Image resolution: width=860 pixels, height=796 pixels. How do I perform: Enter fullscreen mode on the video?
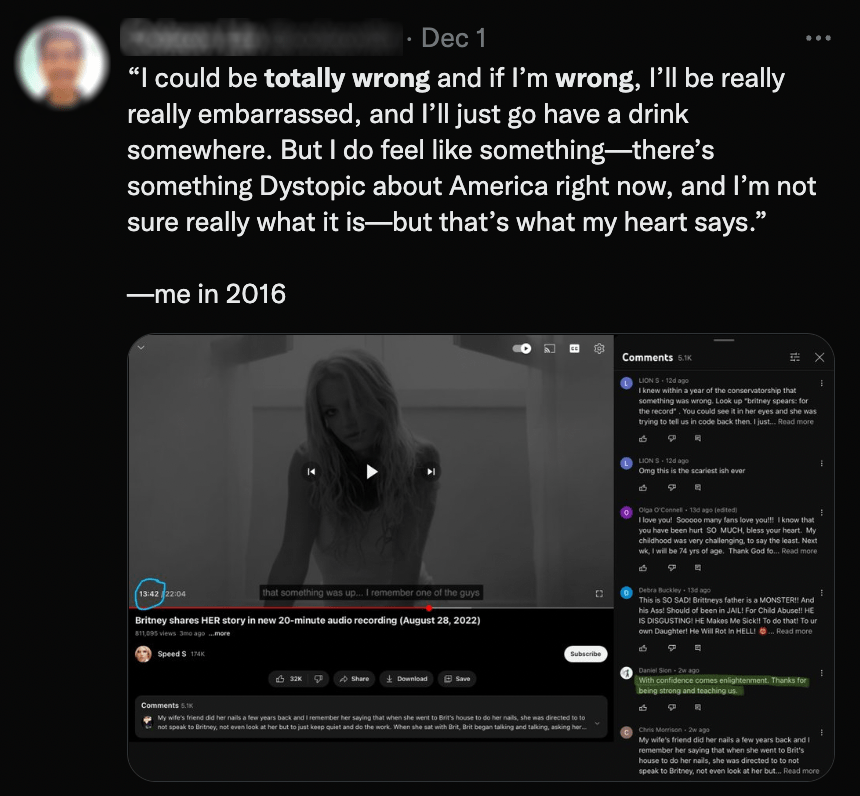(x=599, y=594)
